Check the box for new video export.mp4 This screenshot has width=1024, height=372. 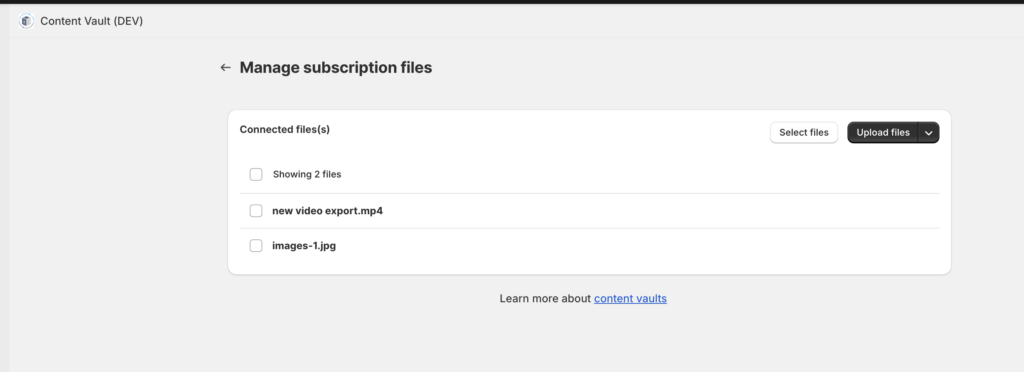pyautogui.click(x=256, y=211)
